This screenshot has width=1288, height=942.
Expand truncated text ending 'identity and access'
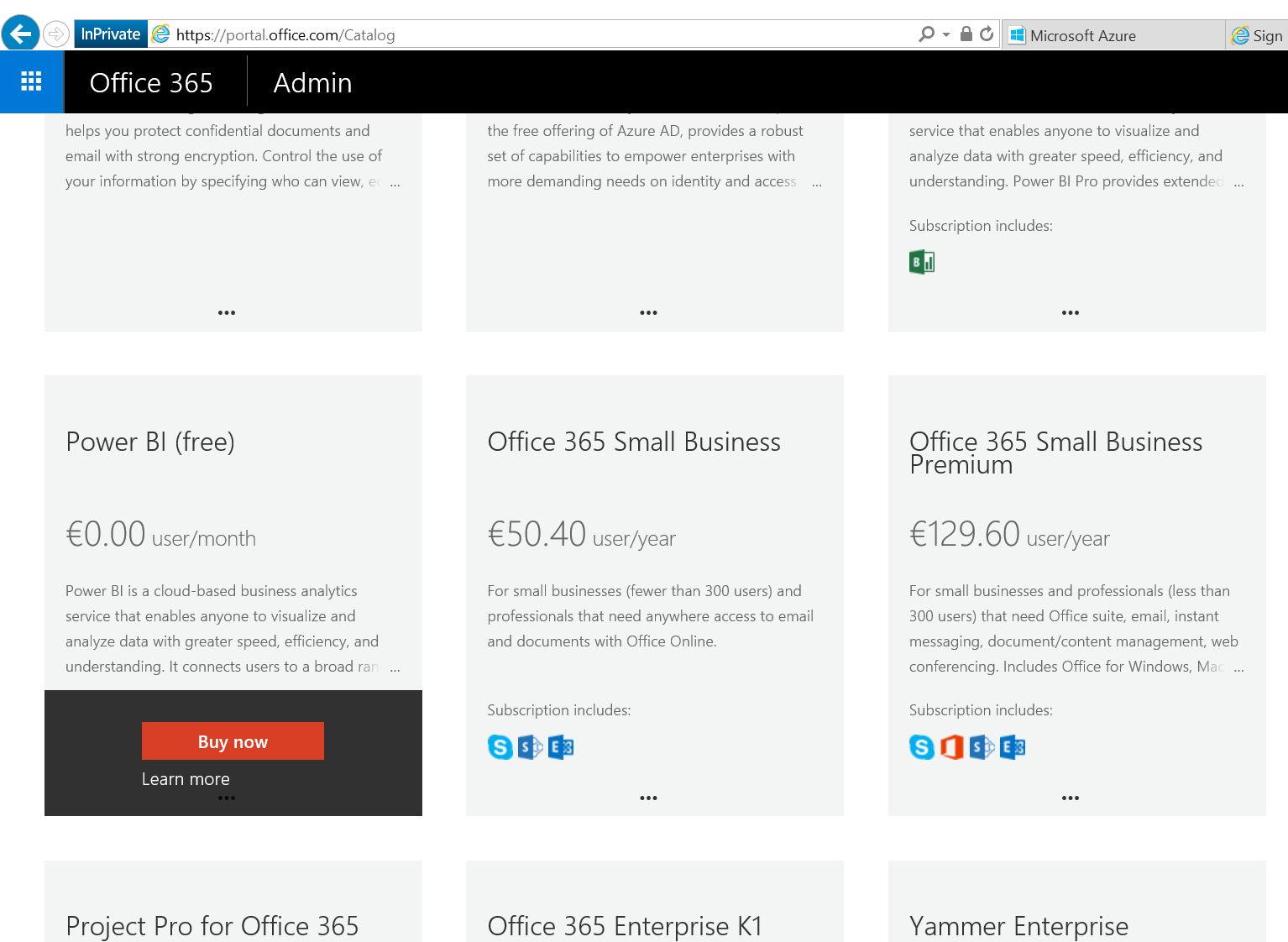click(x=817, y=184)
